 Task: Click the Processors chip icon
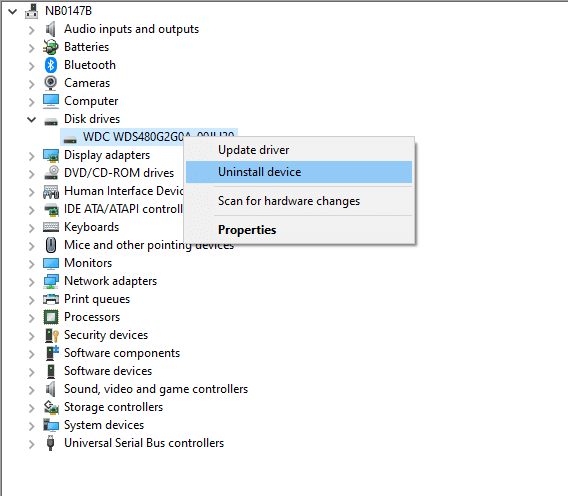(51, 317)
